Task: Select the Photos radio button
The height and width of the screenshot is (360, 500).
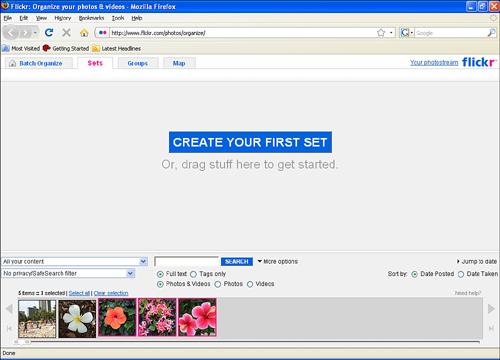Action: click(x=218, y=284)
